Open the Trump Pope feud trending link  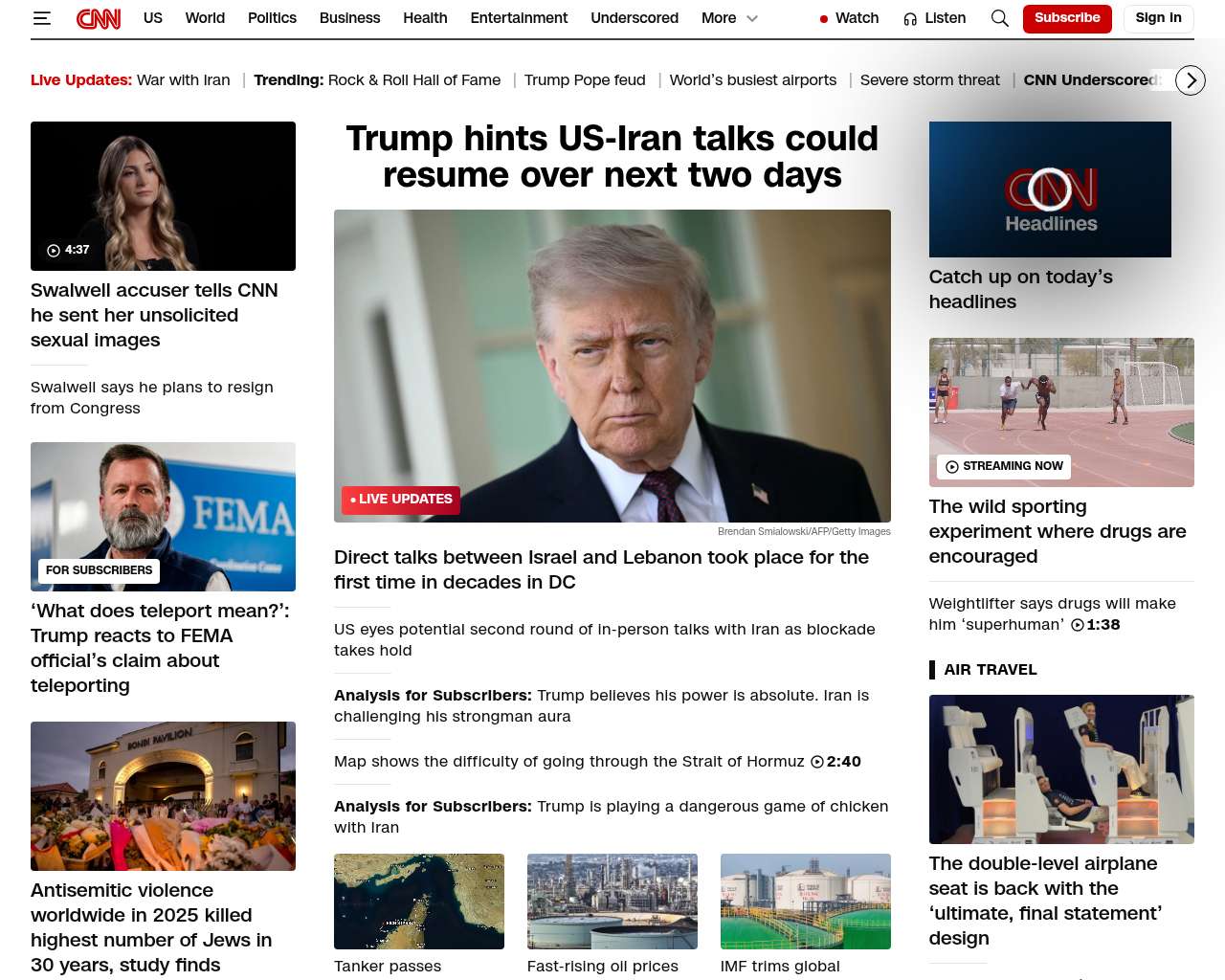click(585, 80)
